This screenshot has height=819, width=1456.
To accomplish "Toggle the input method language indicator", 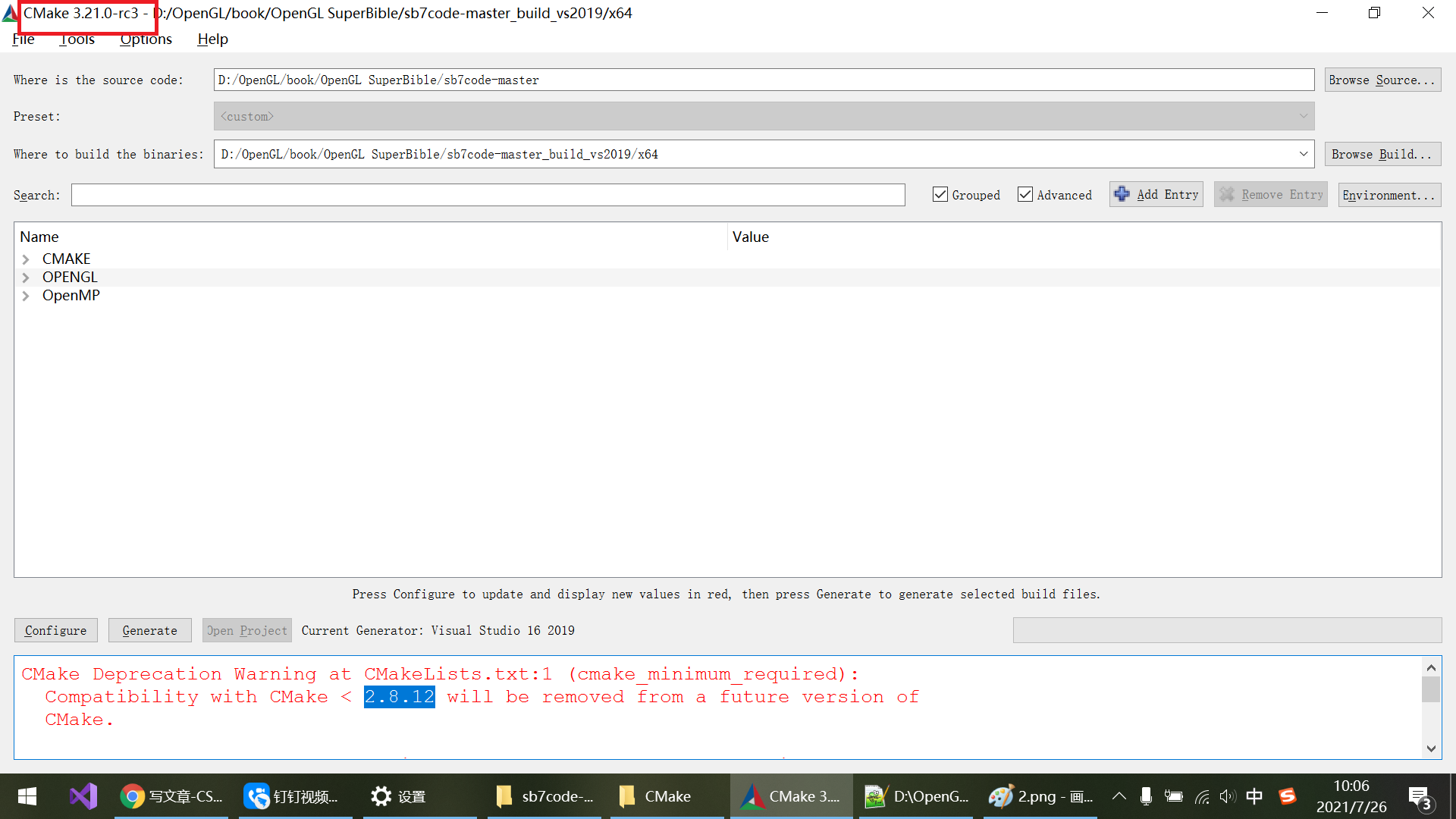I will point(1255,796).
